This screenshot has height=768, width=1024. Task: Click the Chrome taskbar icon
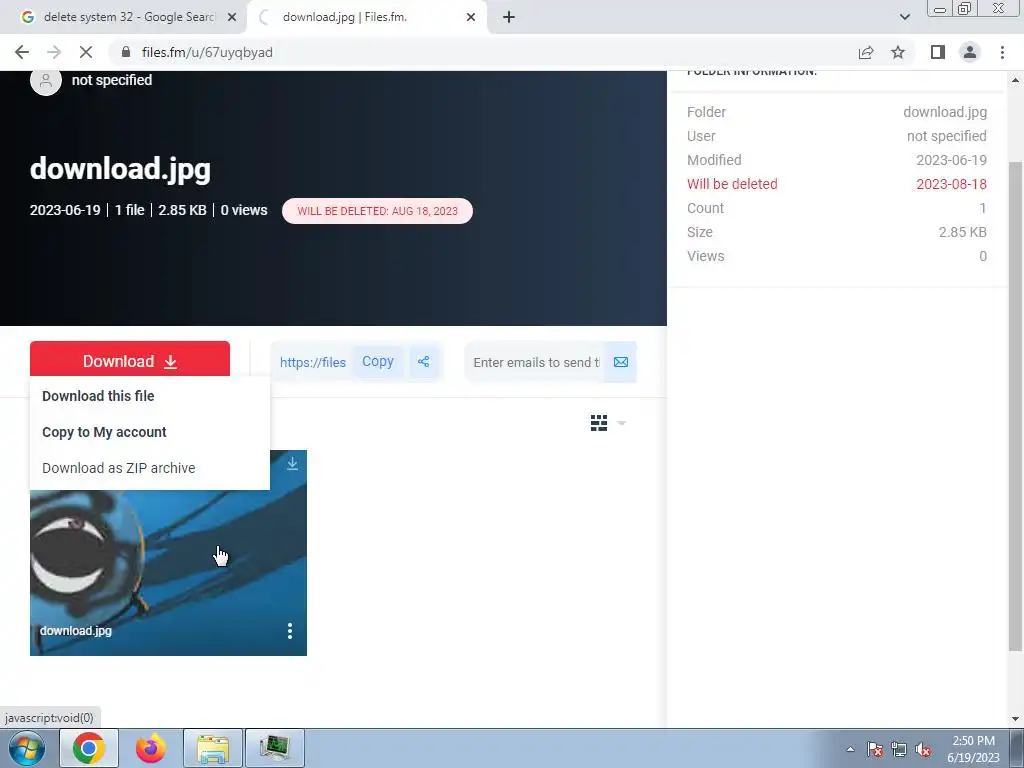(89, 748)
